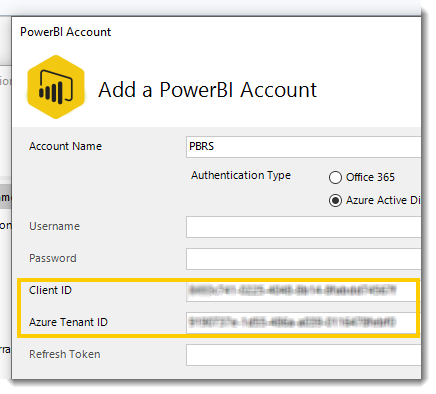
Task: Click the 'Password' label
Action: pyautogui.click(x=53, y=258)
